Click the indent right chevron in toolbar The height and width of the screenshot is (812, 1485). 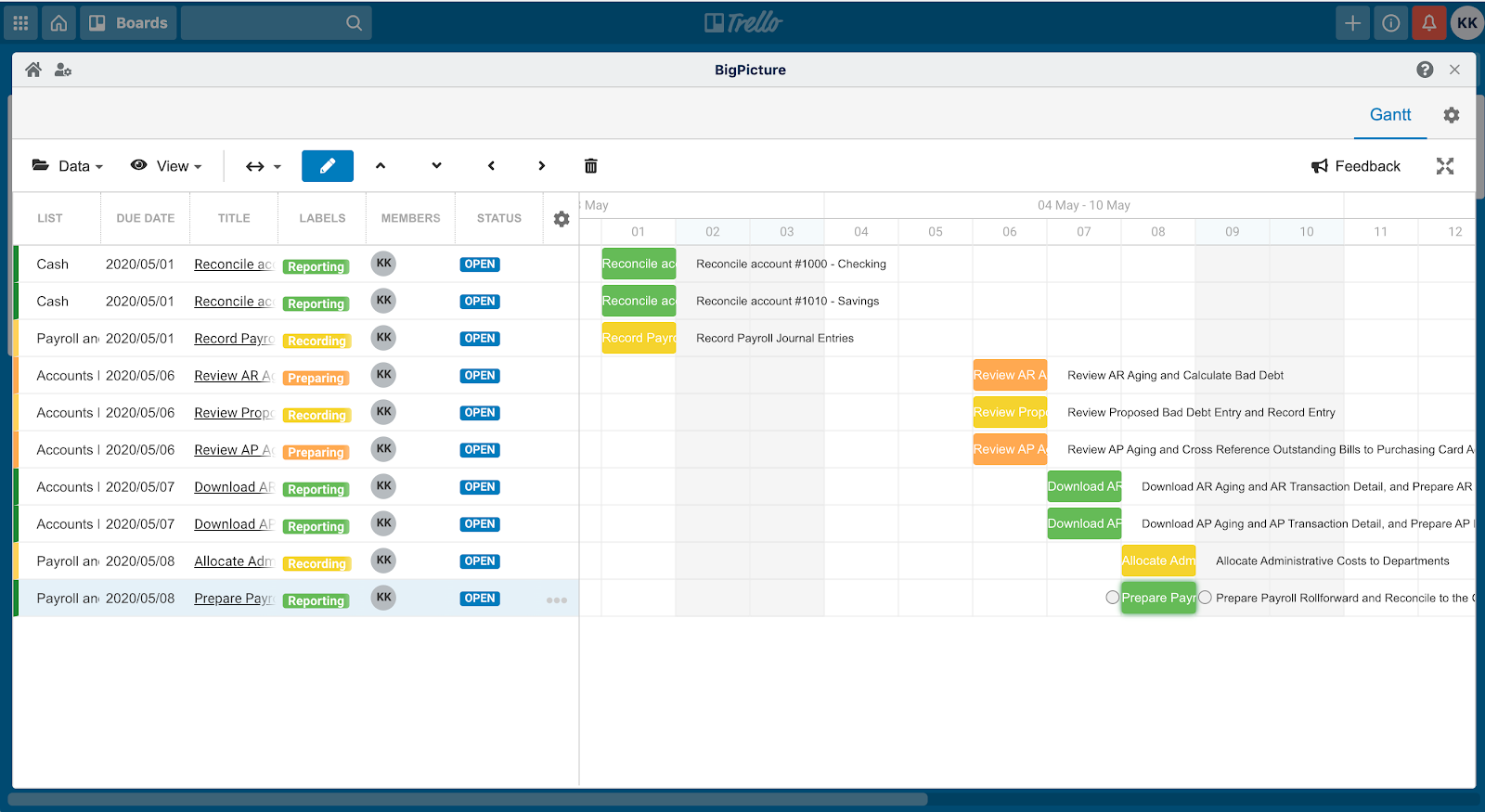point(542,166)
